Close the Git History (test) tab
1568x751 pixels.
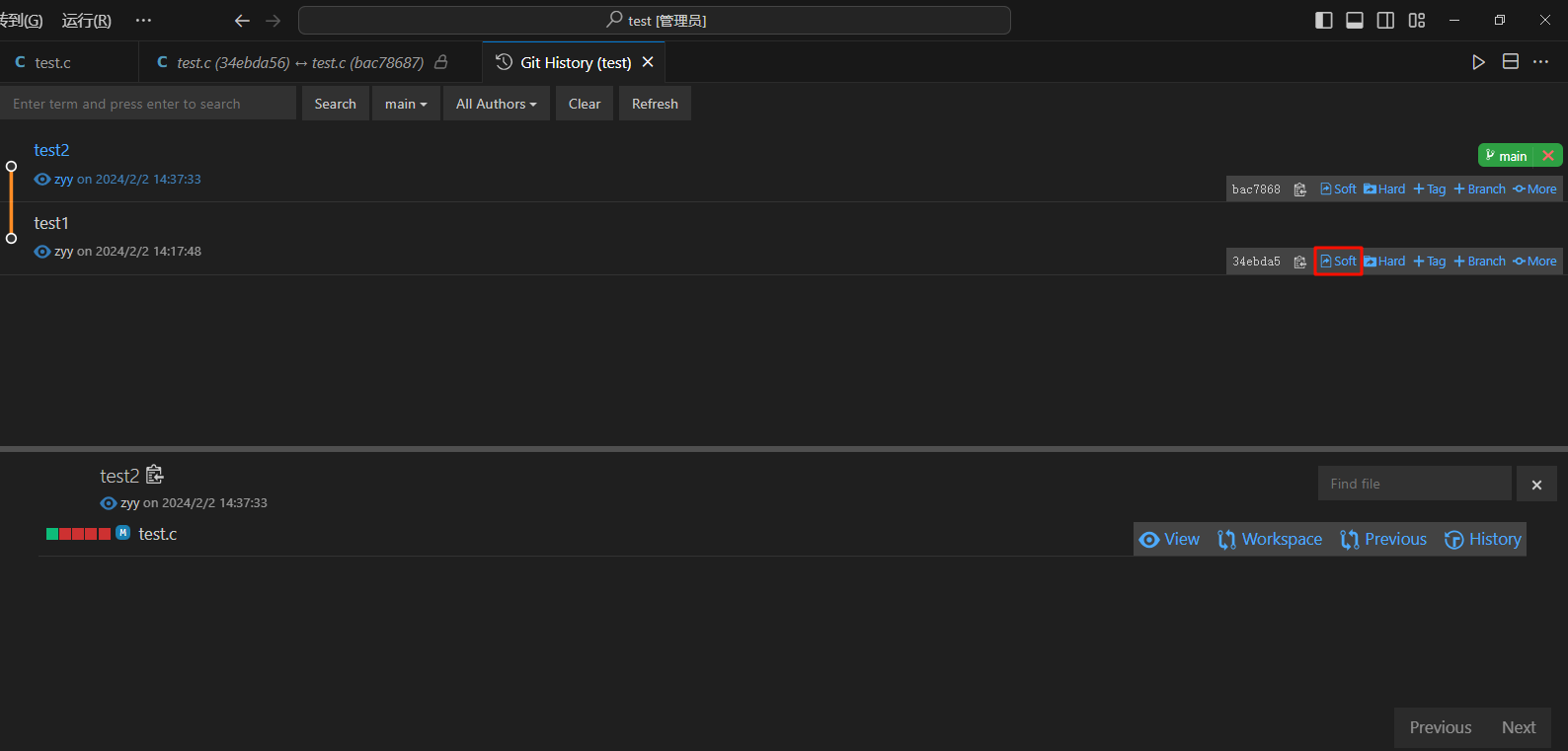[648, 62]
